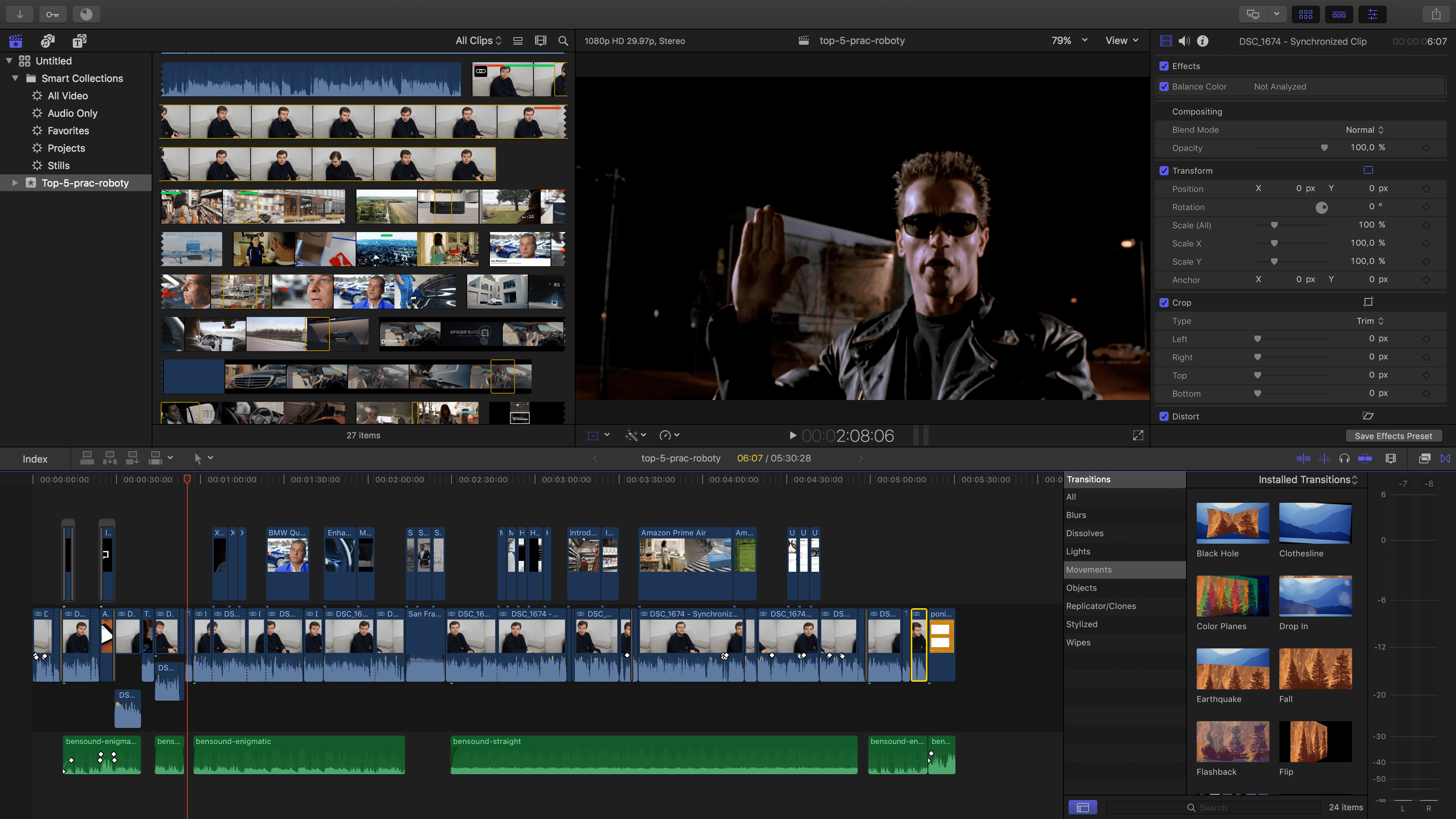
Task: Select Audio Only smart collection
Action: tap(72, 113)
